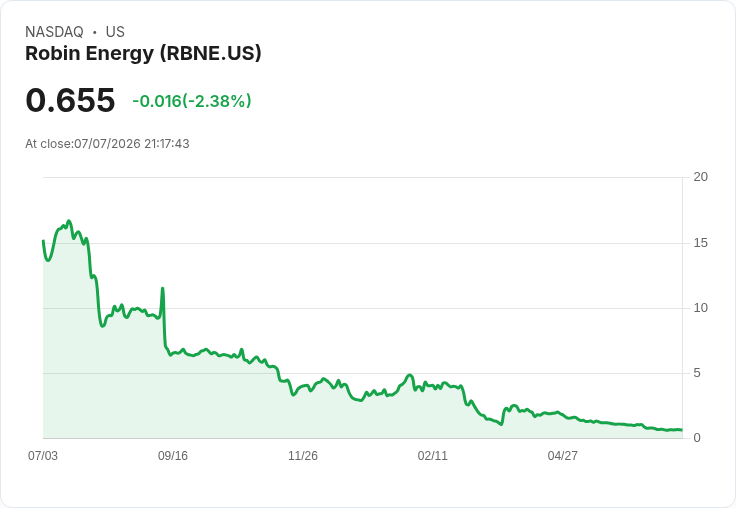Click the Robin Energy (RBNE.US) title
The height and width of the screenshot is (508, 736).
point(143,54)
